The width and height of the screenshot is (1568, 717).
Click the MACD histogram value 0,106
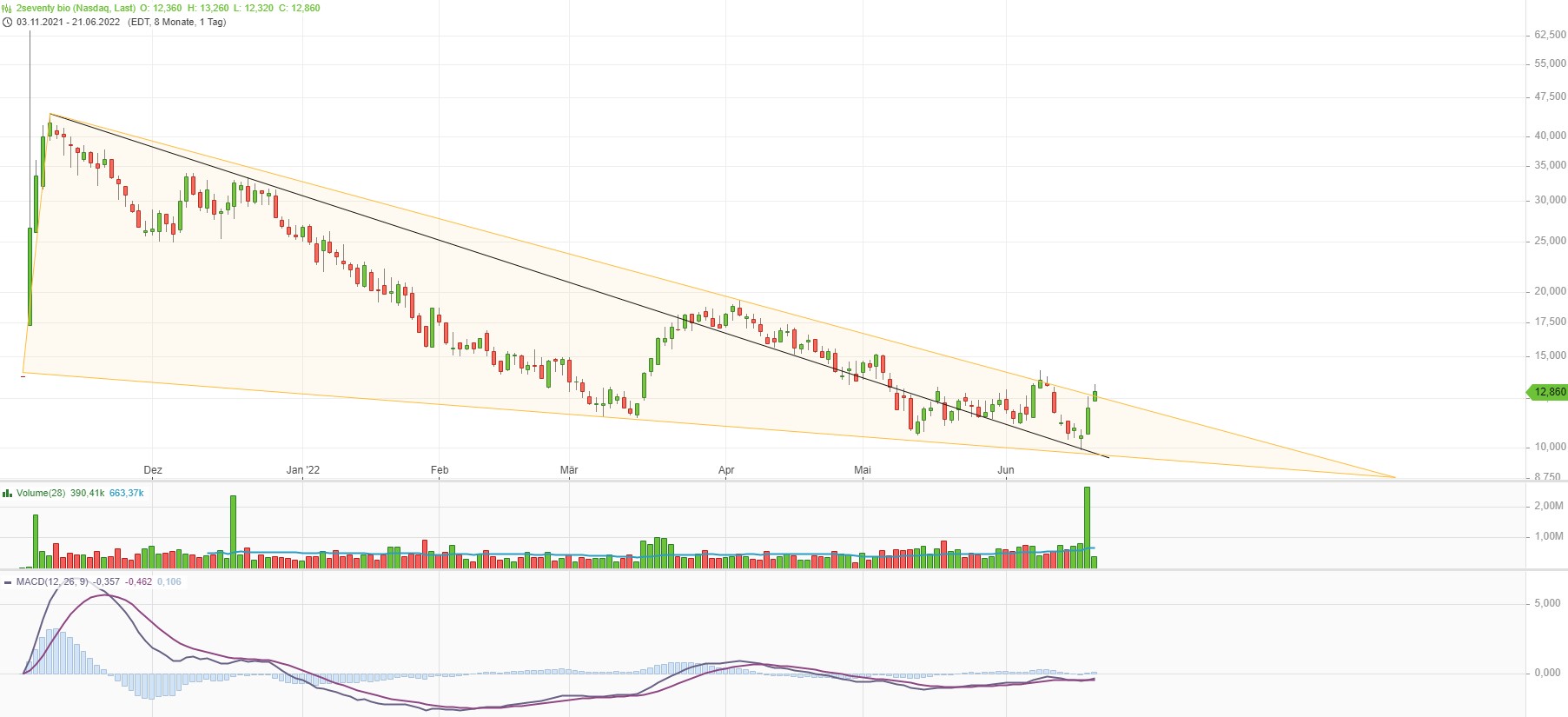[169, 582]
